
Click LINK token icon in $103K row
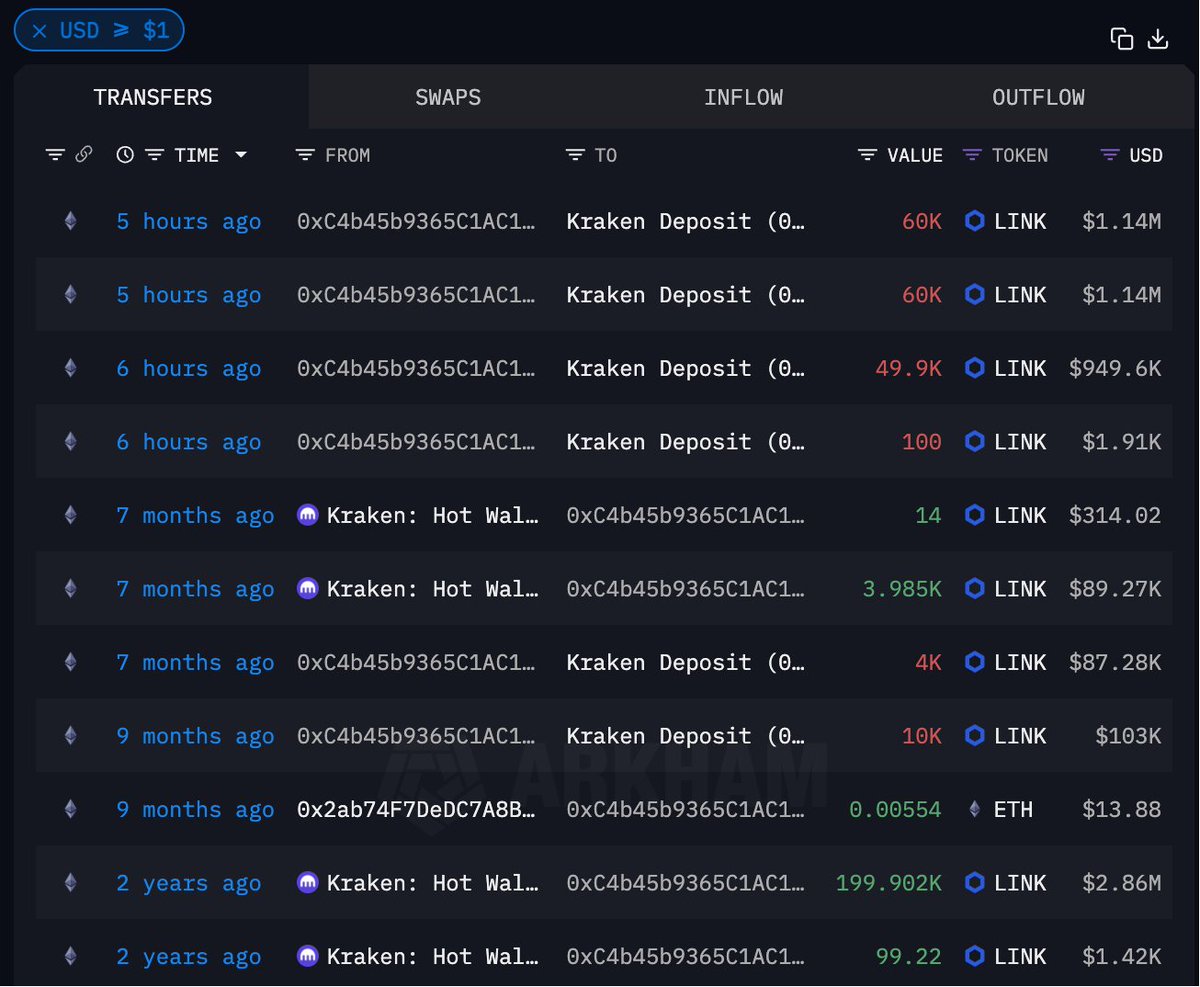click(975, 735)
